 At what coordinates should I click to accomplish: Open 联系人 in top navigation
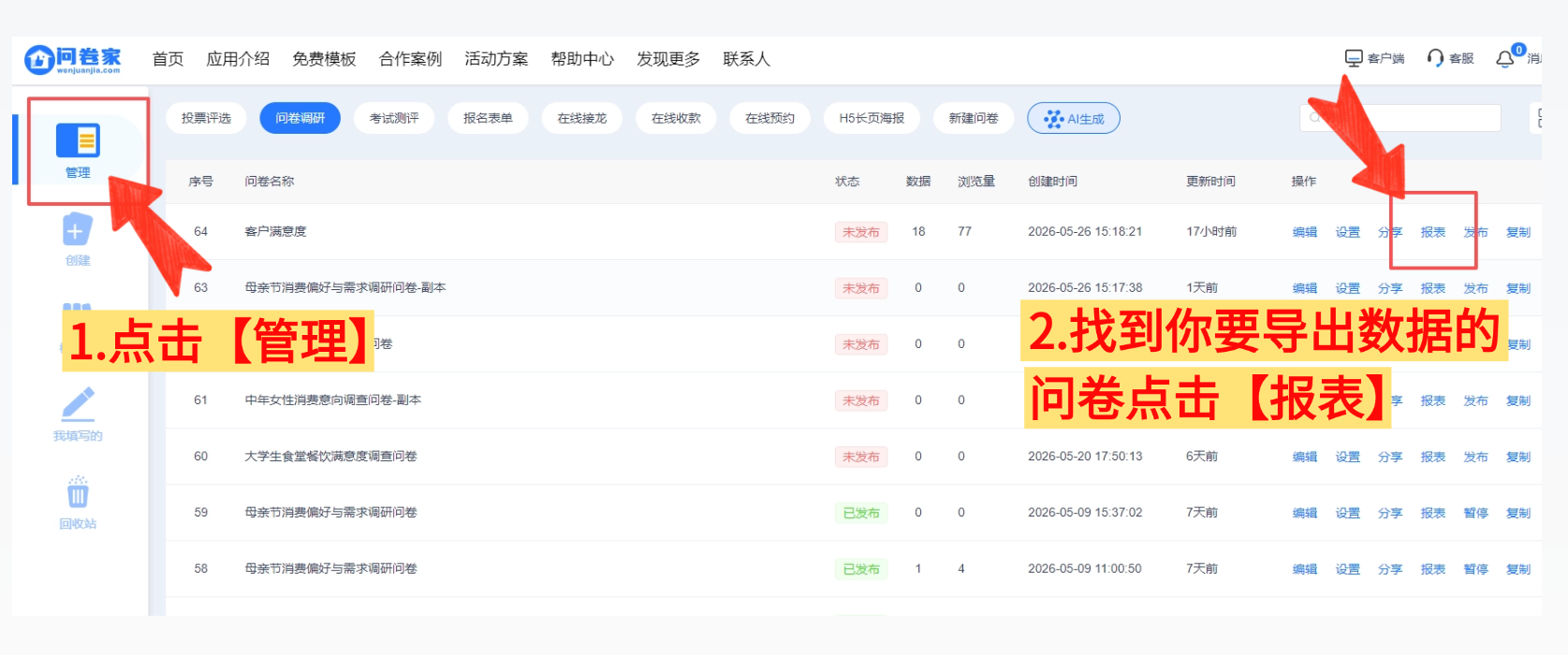pyautogui.click(x=746, y=59)
